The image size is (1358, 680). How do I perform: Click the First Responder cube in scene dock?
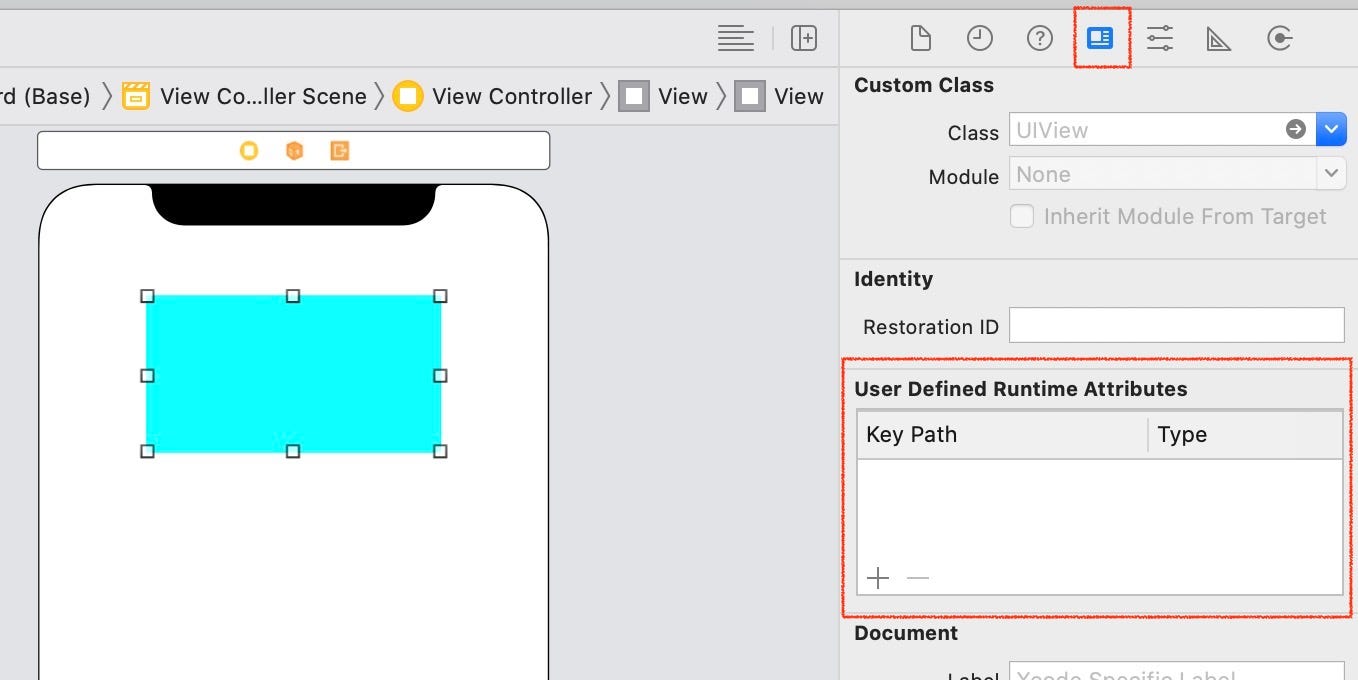pyautogui.click(x=292, y=150)
